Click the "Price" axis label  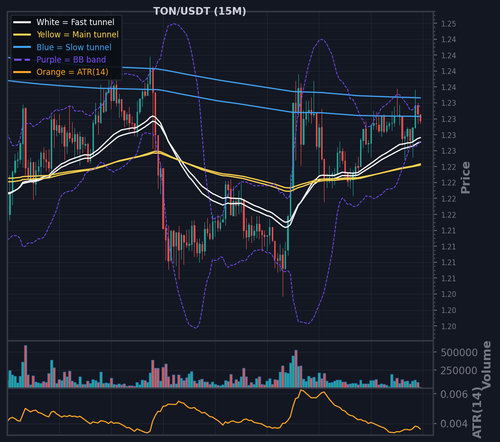[x=466, y=177]
